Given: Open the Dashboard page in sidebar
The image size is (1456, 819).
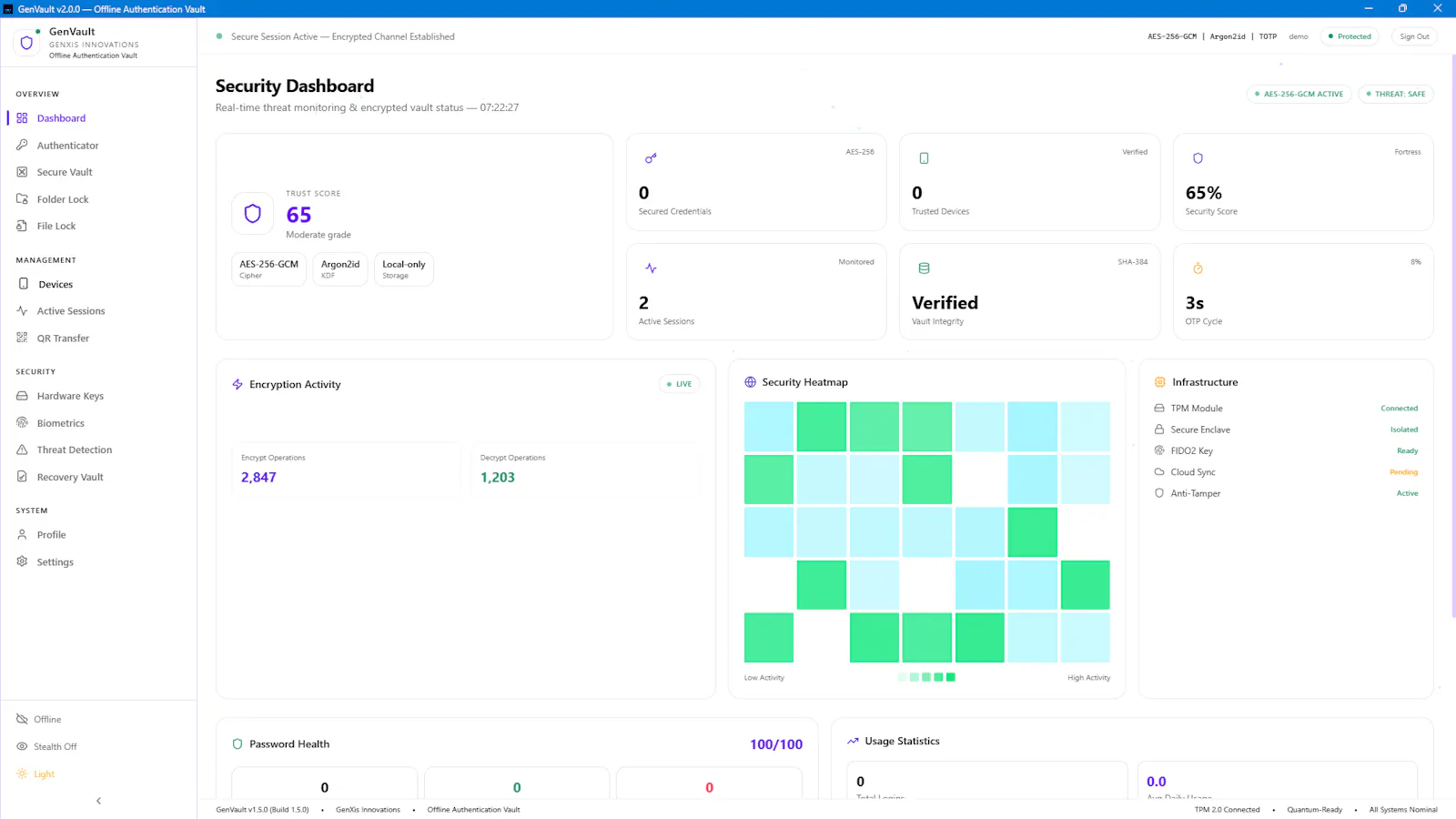Looking at the screenshot, I should click(x=98, y=118).
